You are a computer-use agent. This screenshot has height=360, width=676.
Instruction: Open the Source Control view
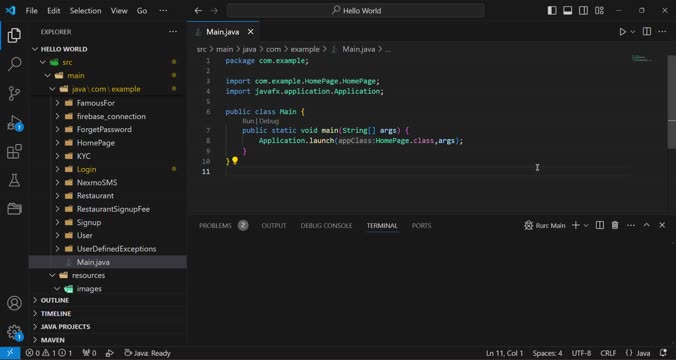[x=14, y=93]
